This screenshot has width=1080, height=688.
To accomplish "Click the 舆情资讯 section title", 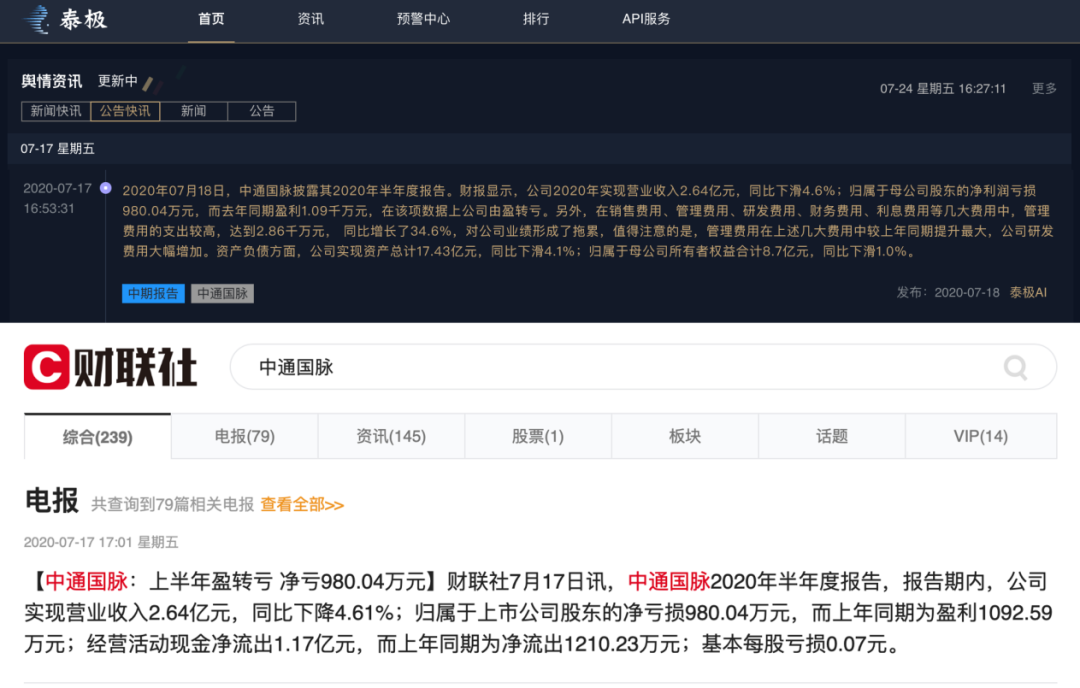I will pos(52,81).
